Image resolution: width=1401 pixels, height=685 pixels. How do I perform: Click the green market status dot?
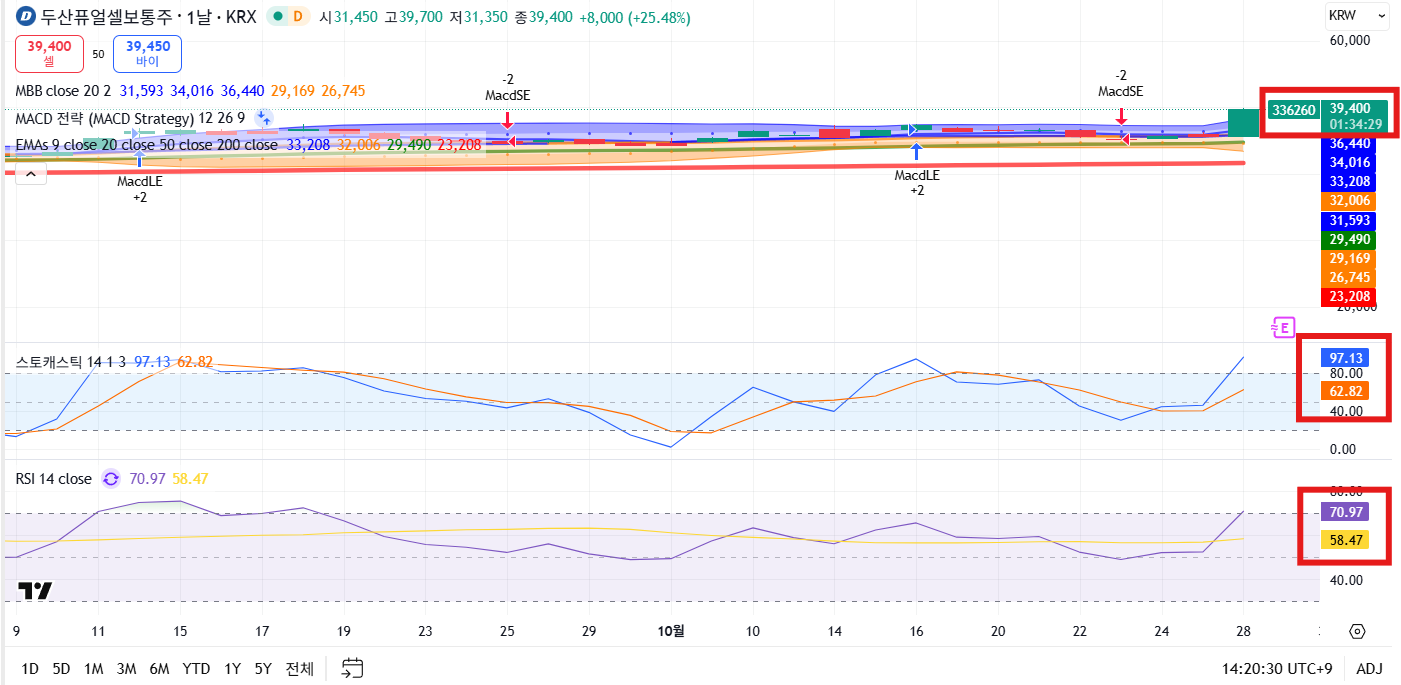pyautogui.click(x=277, y=17)
